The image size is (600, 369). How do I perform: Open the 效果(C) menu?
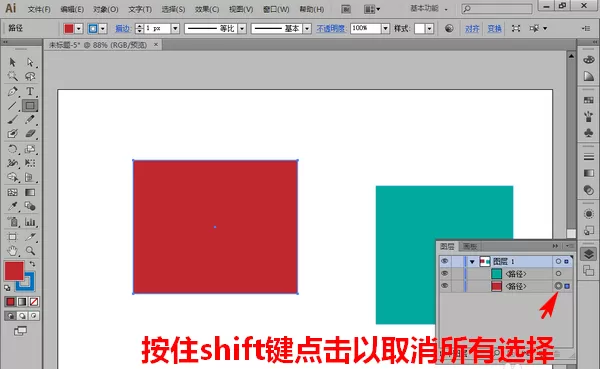207,9
